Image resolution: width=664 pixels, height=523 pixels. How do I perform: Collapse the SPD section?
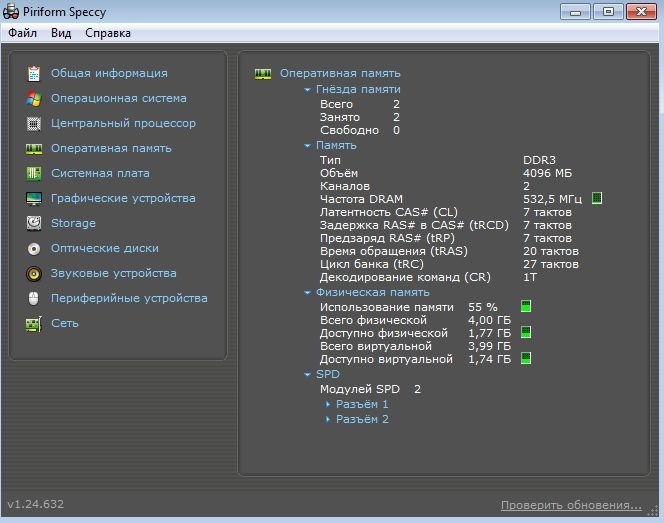307,375
